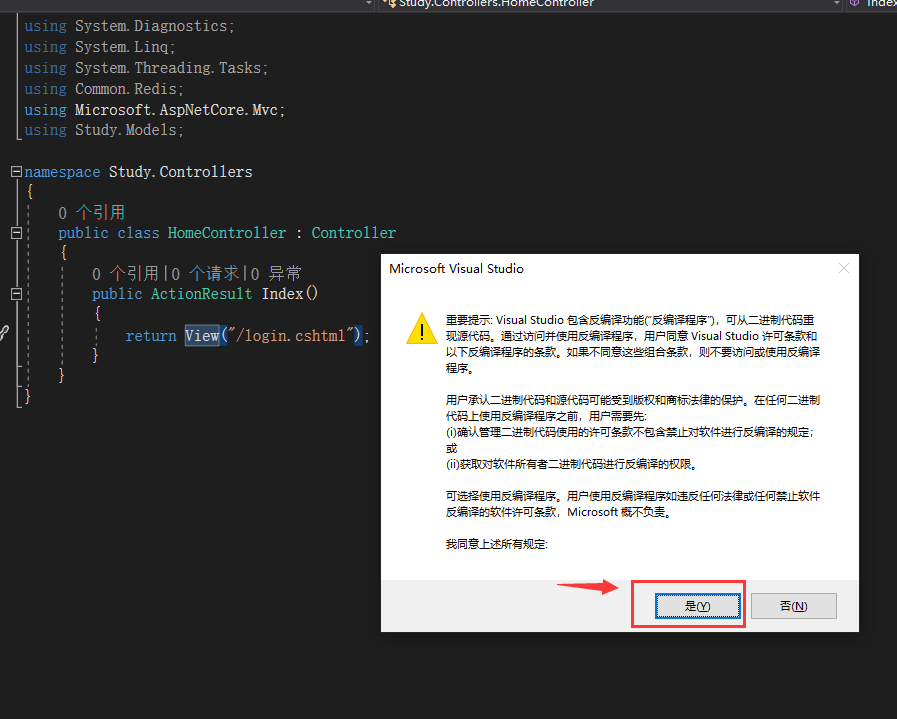The width and height of the screenshot is (897, 719).
Task: Click the "0 个引用" CodeLens above Index method
Action: (x=125, y=273)
